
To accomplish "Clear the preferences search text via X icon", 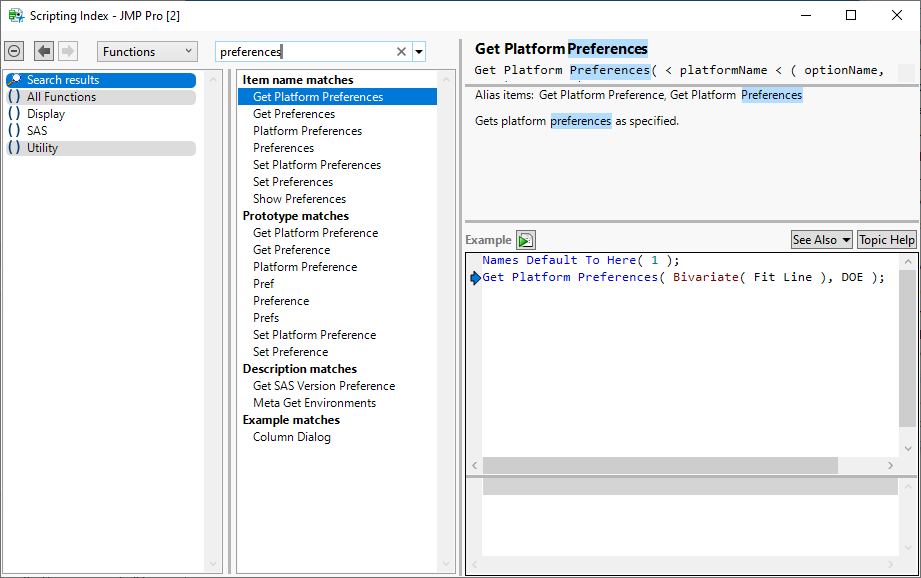I will coord(400,51).
